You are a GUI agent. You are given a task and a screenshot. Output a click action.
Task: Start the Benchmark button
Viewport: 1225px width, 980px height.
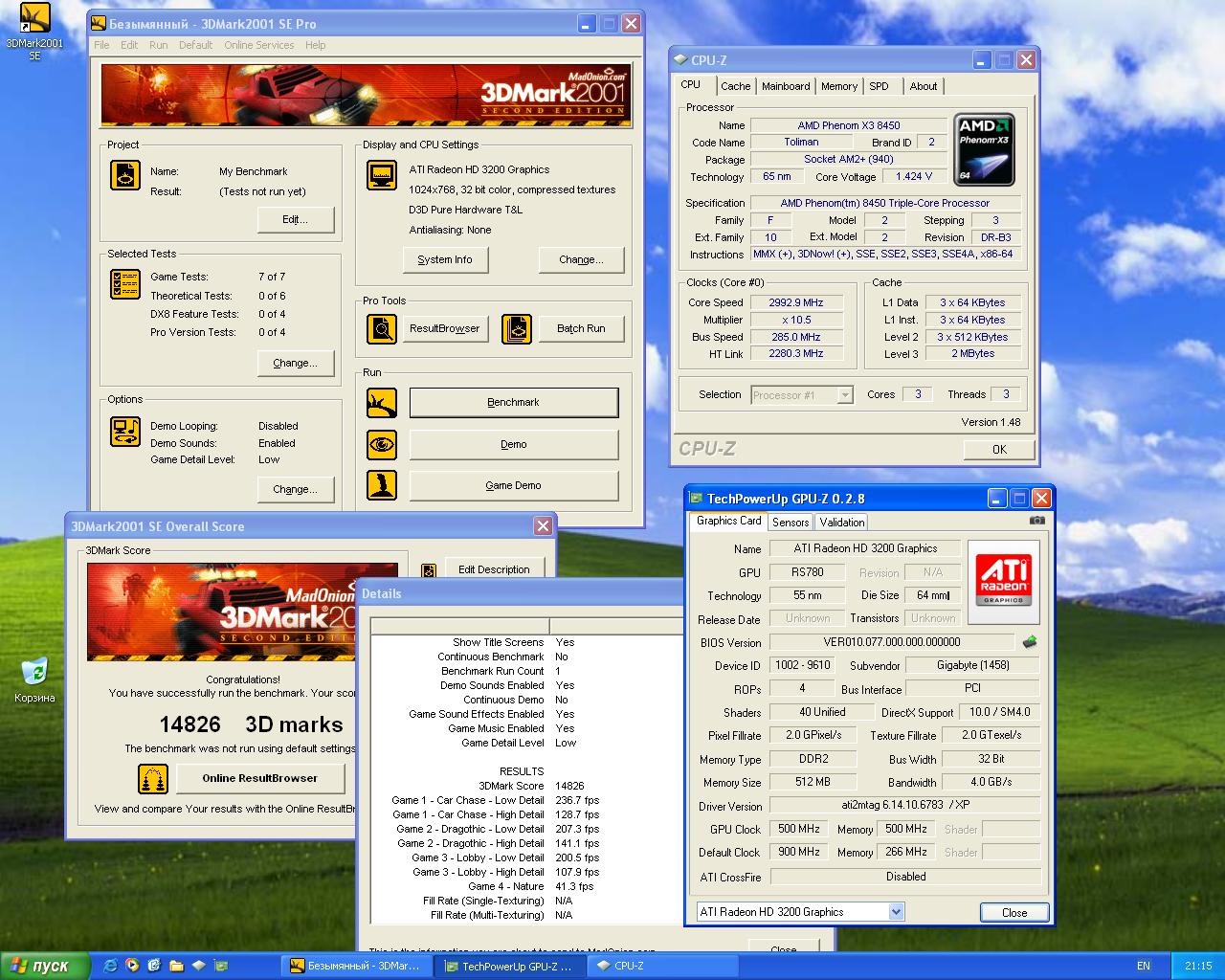(x=514, y=403)
